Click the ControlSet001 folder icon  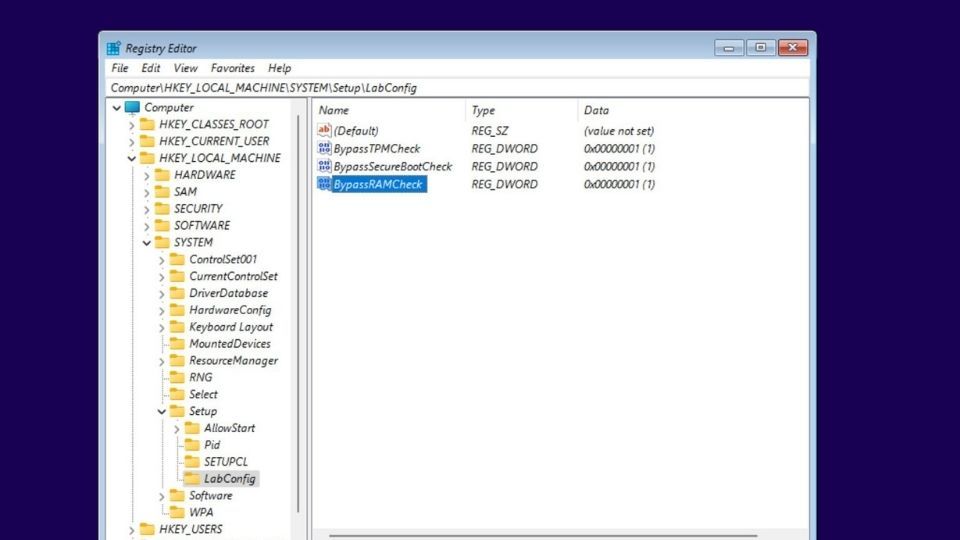pyautogui.click(x=177, y=260)
